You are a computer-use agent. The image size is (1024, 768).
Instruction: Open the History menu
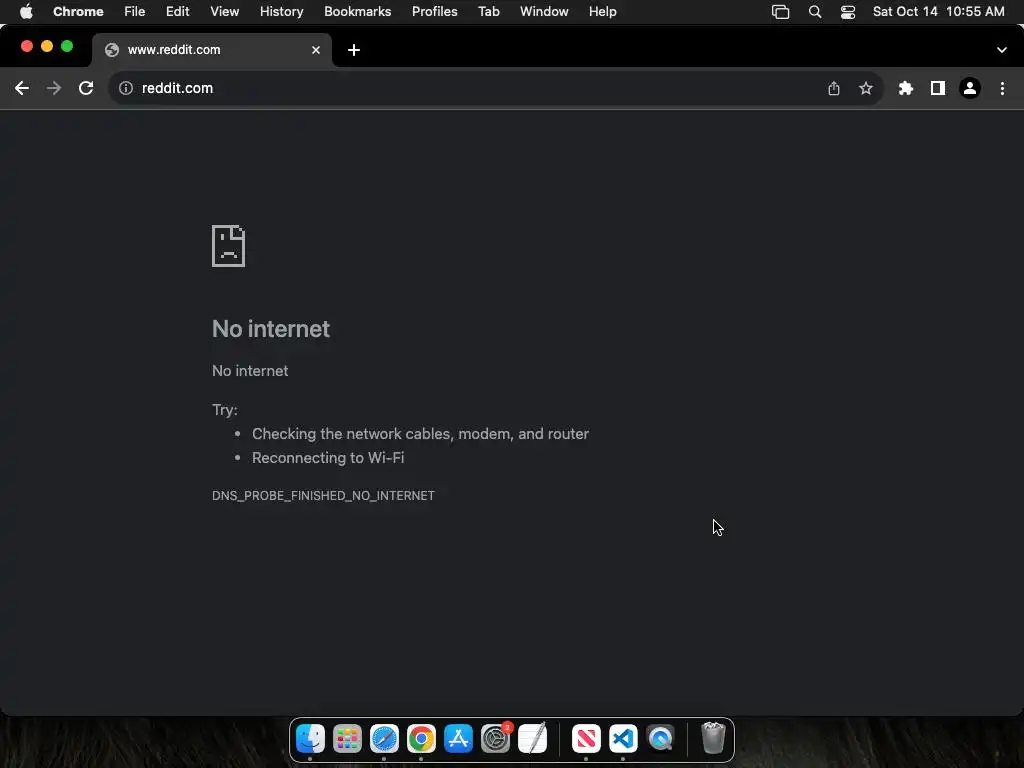(x=281, y=11)
